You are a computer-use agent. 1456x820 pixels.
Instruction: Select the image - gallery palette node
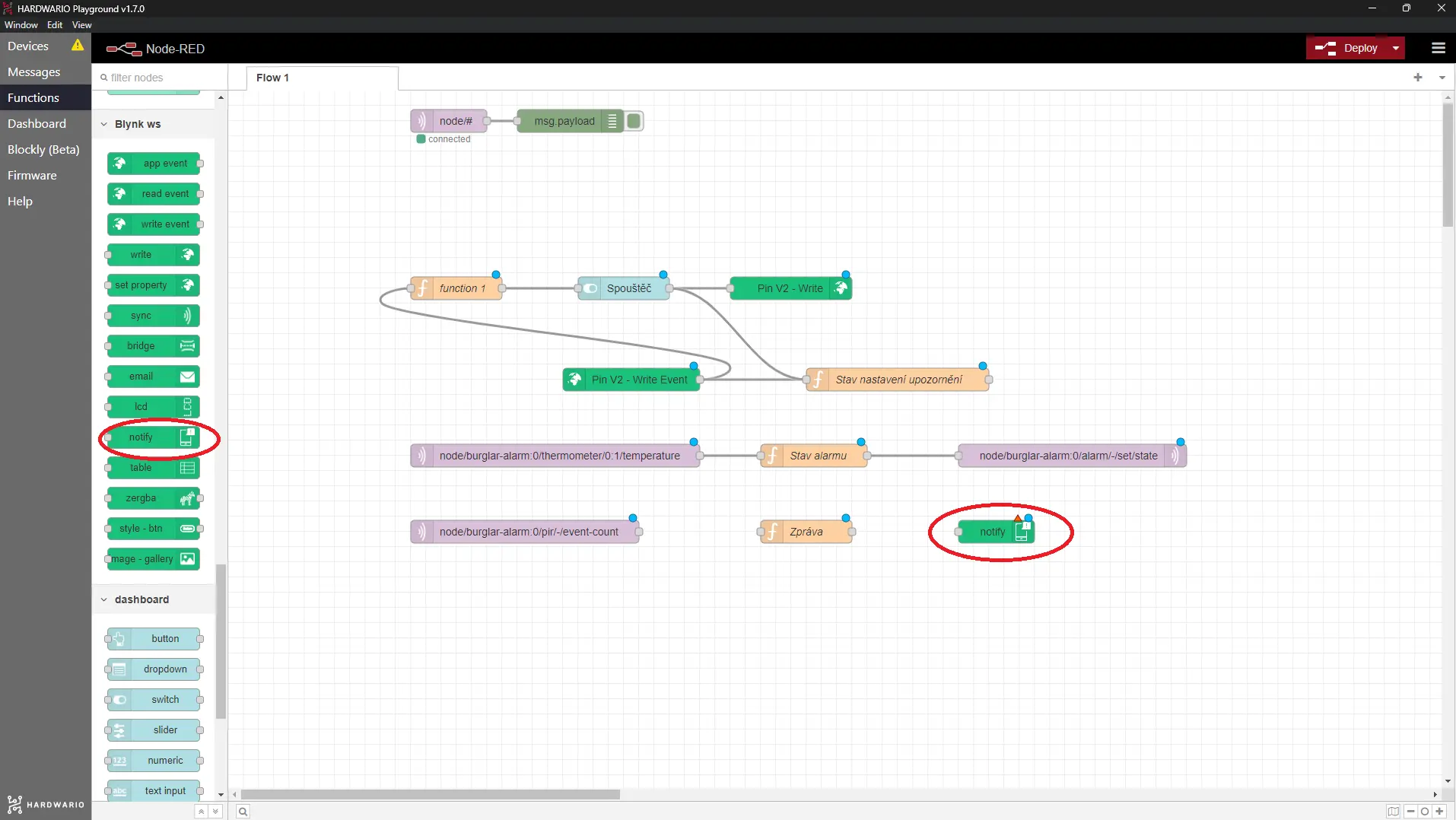pyautogui.click(x=154, y=559)
